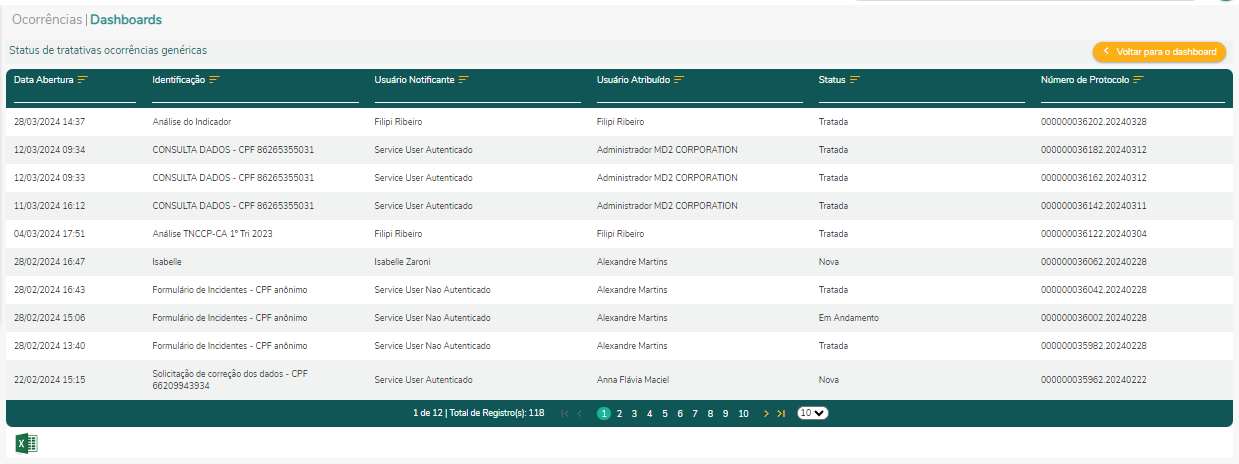Viewport: 1239px width, 464px height.
Task: Focus the Status column filter field
Action: [921, 96]
